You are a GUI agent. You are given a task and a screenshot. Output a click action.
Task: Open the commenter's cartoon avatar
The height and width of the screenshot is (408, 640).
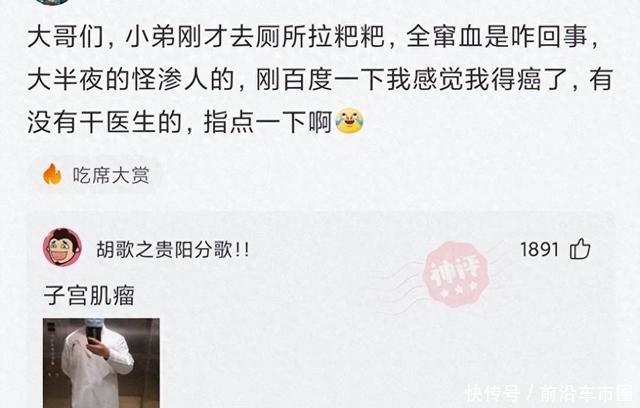62,247
